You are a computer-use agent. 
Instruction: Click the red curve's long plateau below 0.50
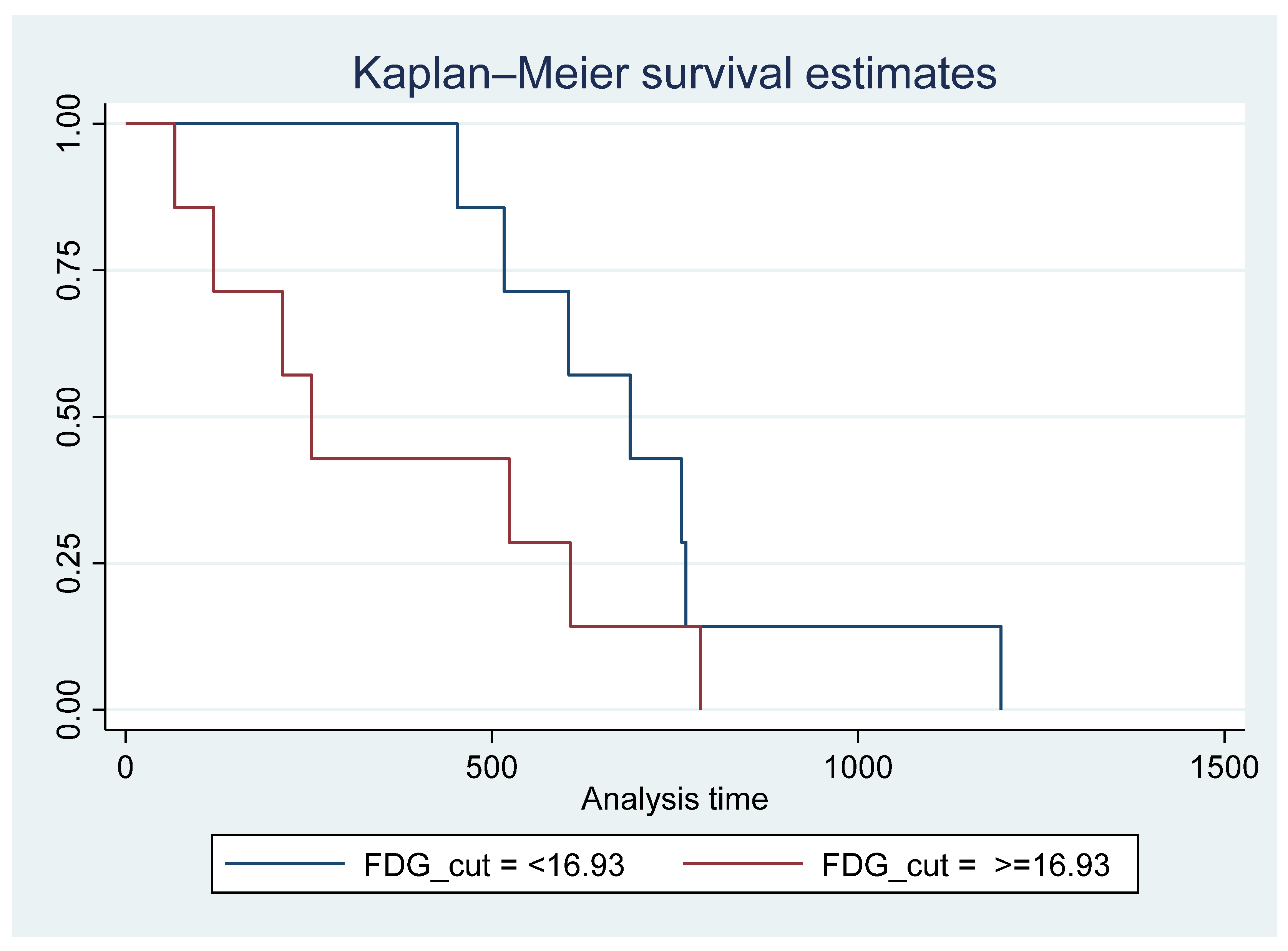click(x=410, y=459)
